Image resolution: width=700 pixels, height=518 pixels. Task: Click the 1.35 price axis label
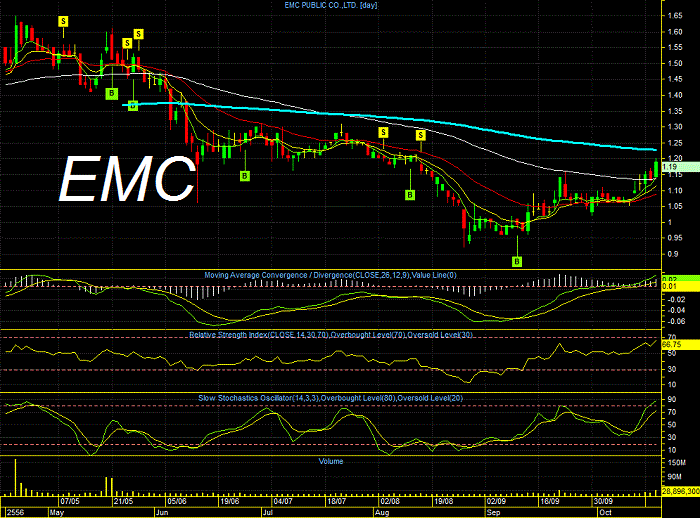pos(675,111)
